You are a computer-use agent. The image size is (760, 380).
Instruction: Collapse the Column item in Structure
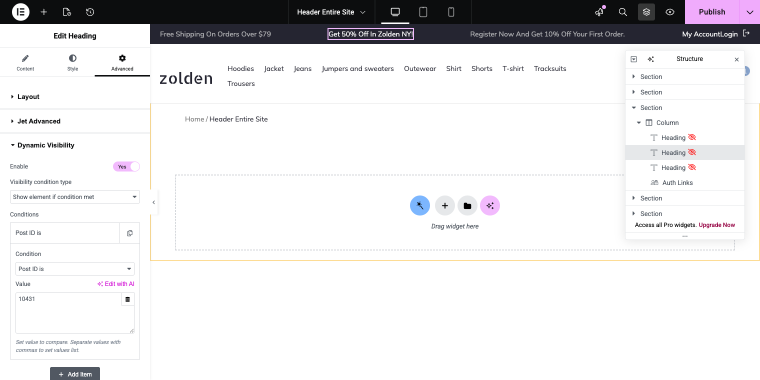639,123
